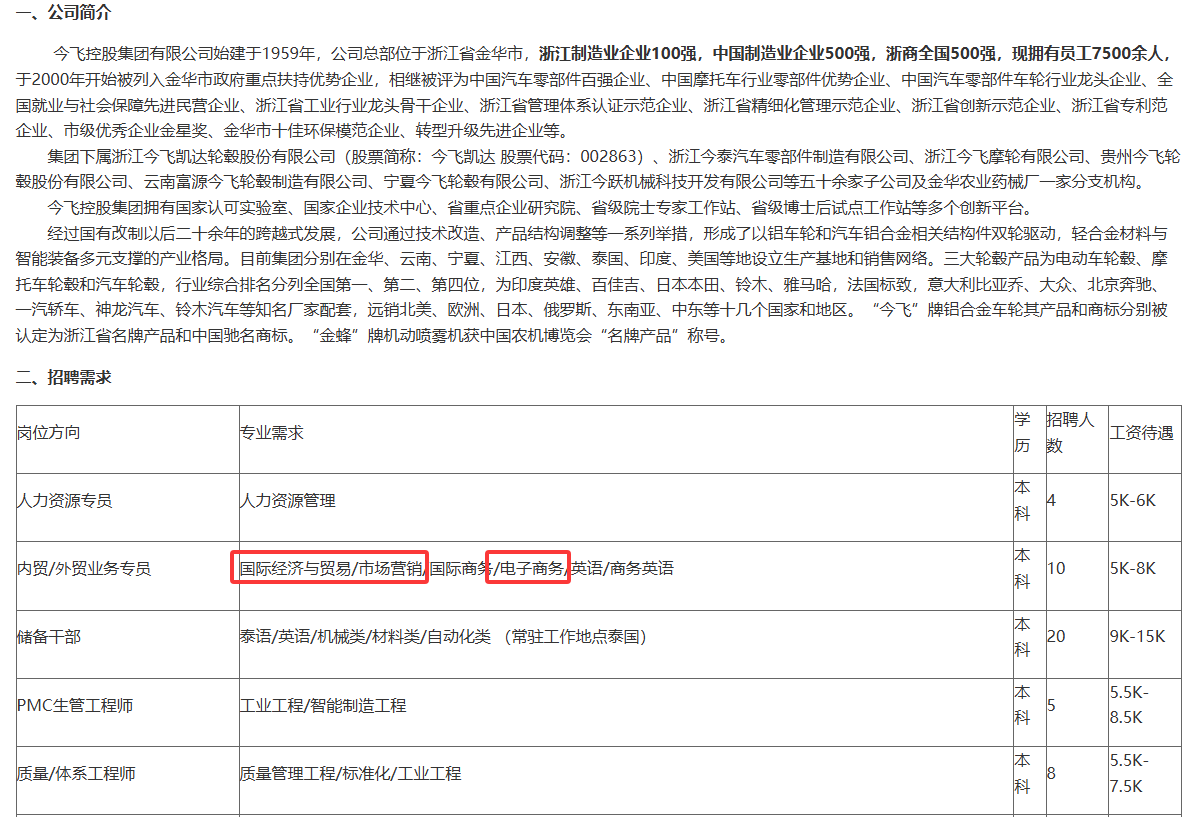Image resolution: width=1186 pixels, height=817 pixels.
Task: Select the 质量/体系工程师 position cell
Action: (x=76, y=773)
